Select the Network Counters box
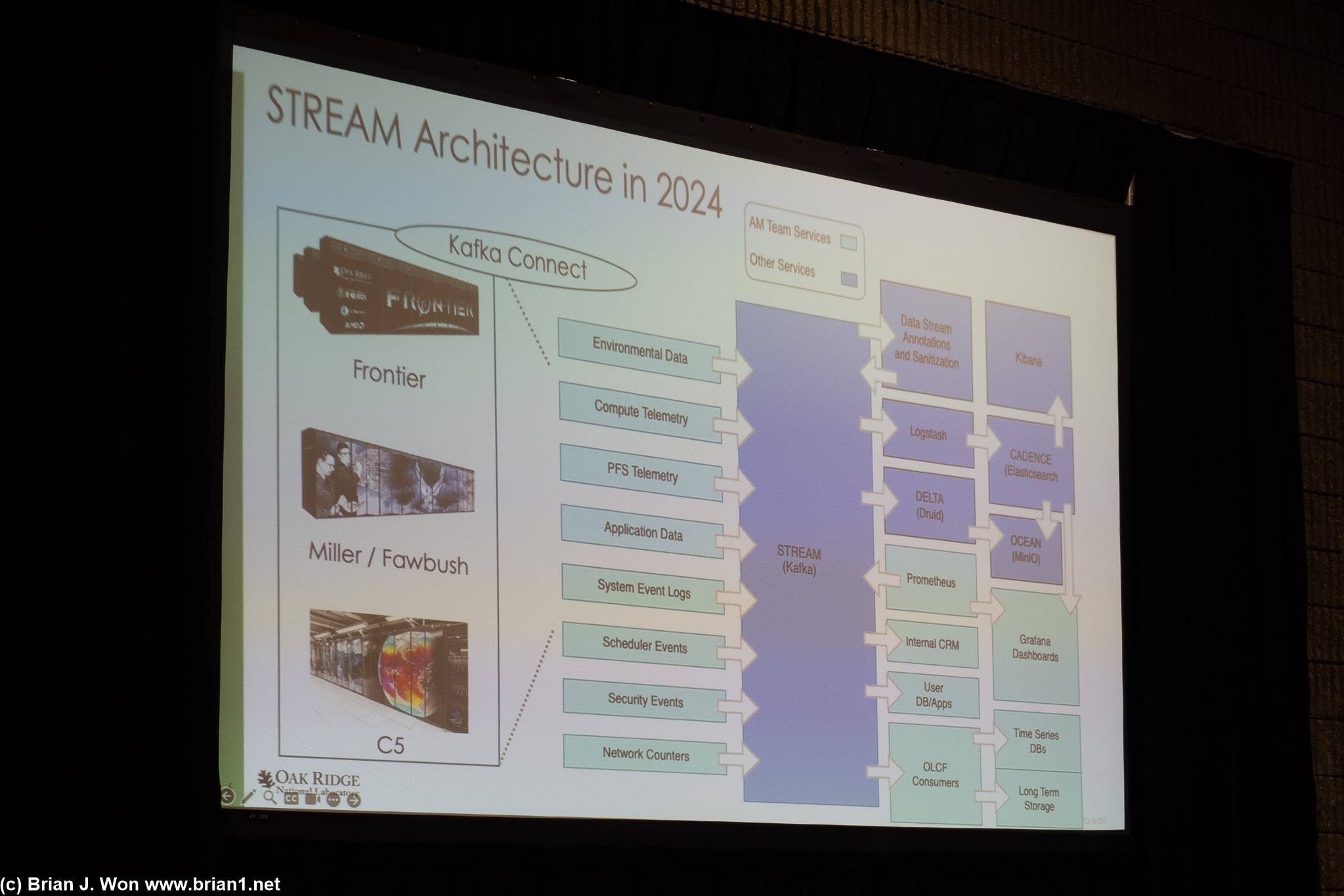1344x896 pixels. (645, 755)
